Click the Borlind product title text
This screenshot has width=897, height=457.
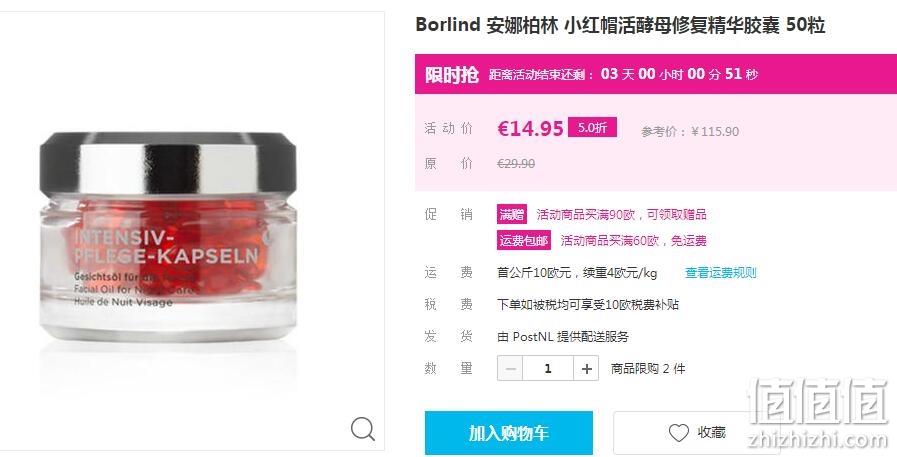(620, 25)
